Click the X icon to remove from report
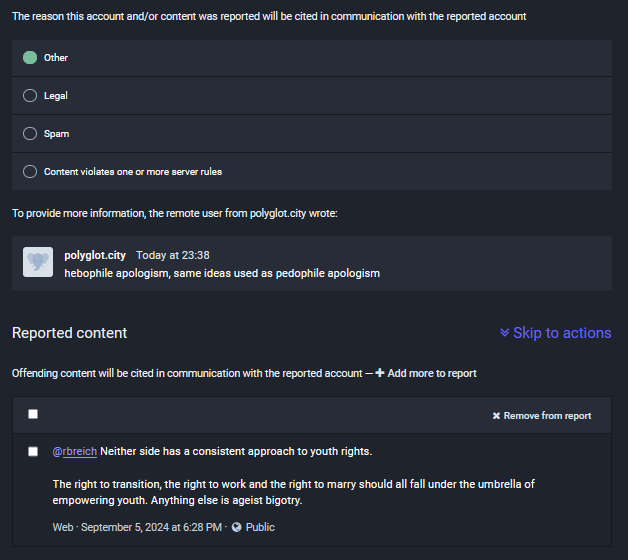 pos(496,416)
